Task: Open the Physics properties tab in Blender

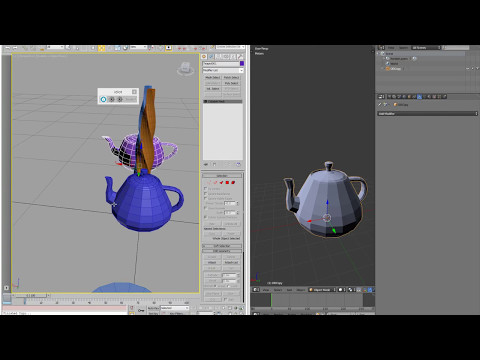Action: coord(444,97)
